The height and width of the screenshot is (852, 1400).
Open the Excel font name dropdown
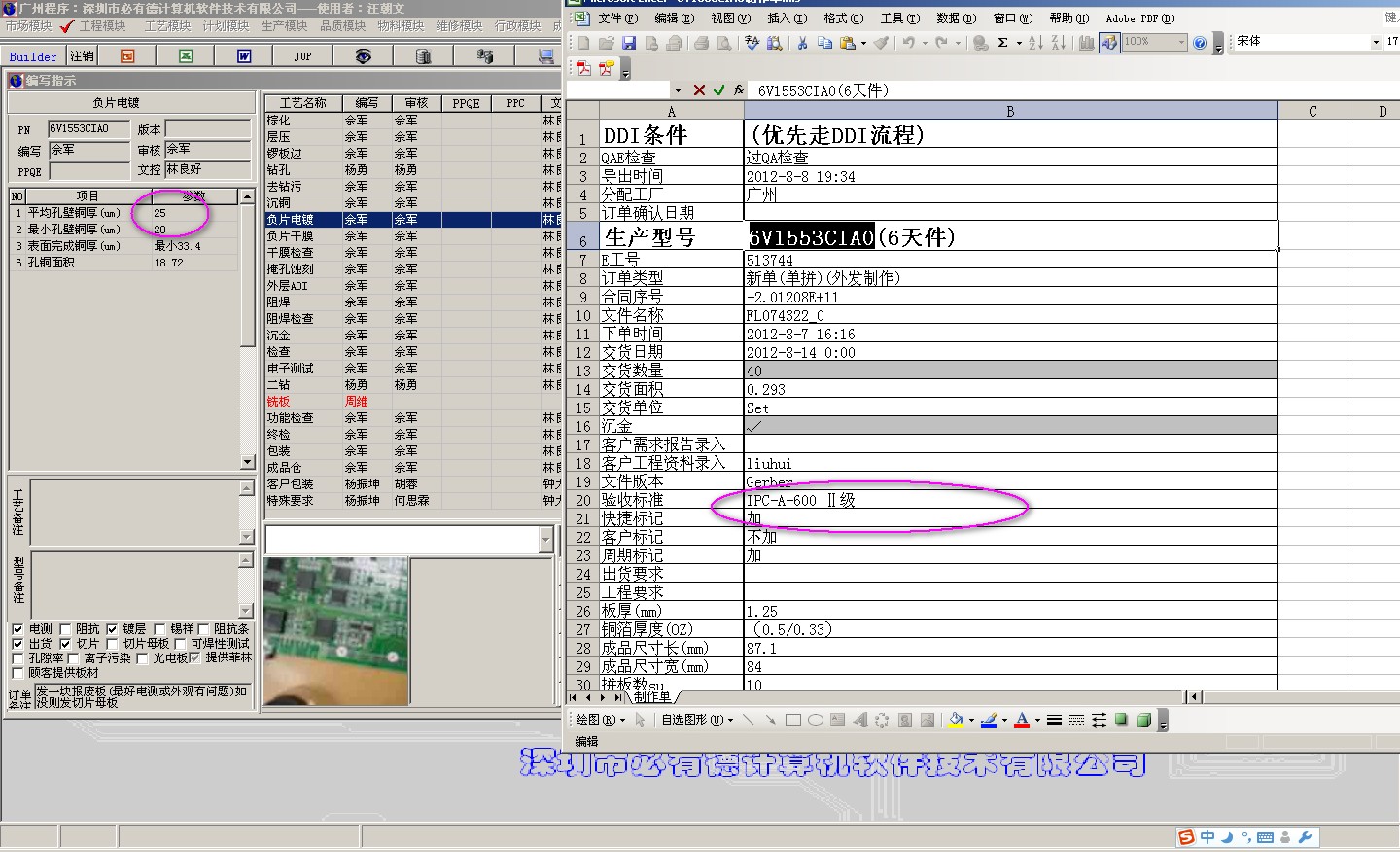1376,42
